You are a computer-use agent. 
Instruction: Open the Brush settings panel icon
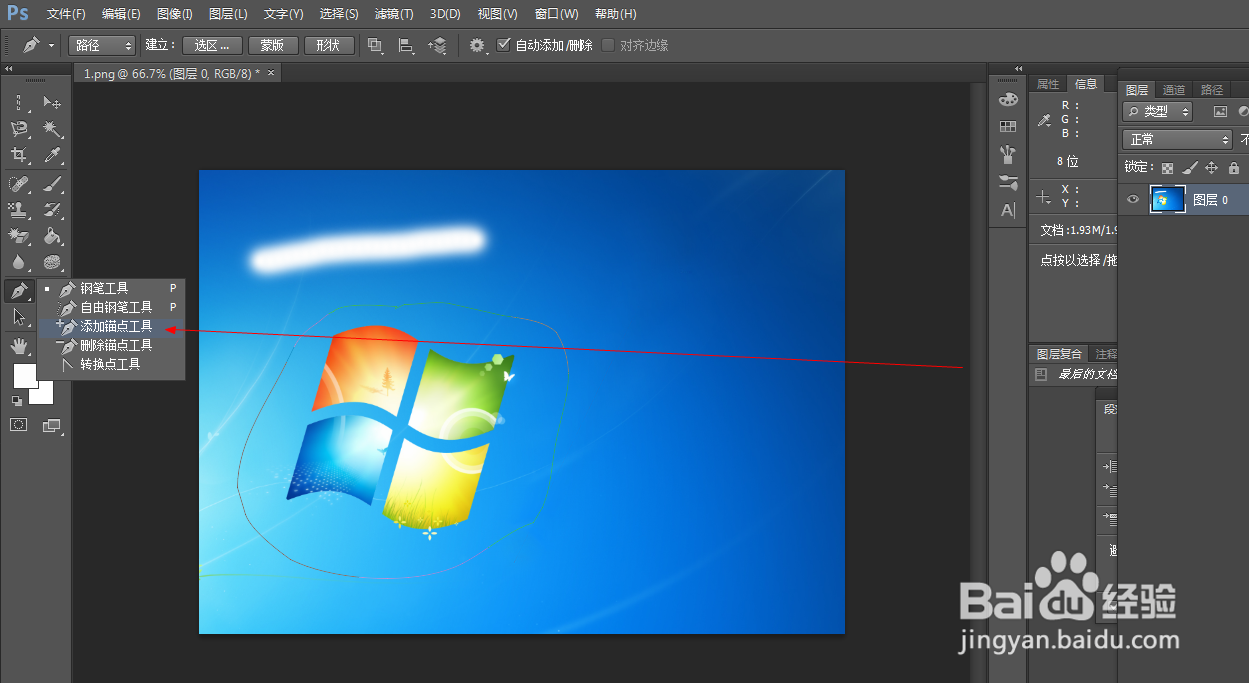(1008, 183)
